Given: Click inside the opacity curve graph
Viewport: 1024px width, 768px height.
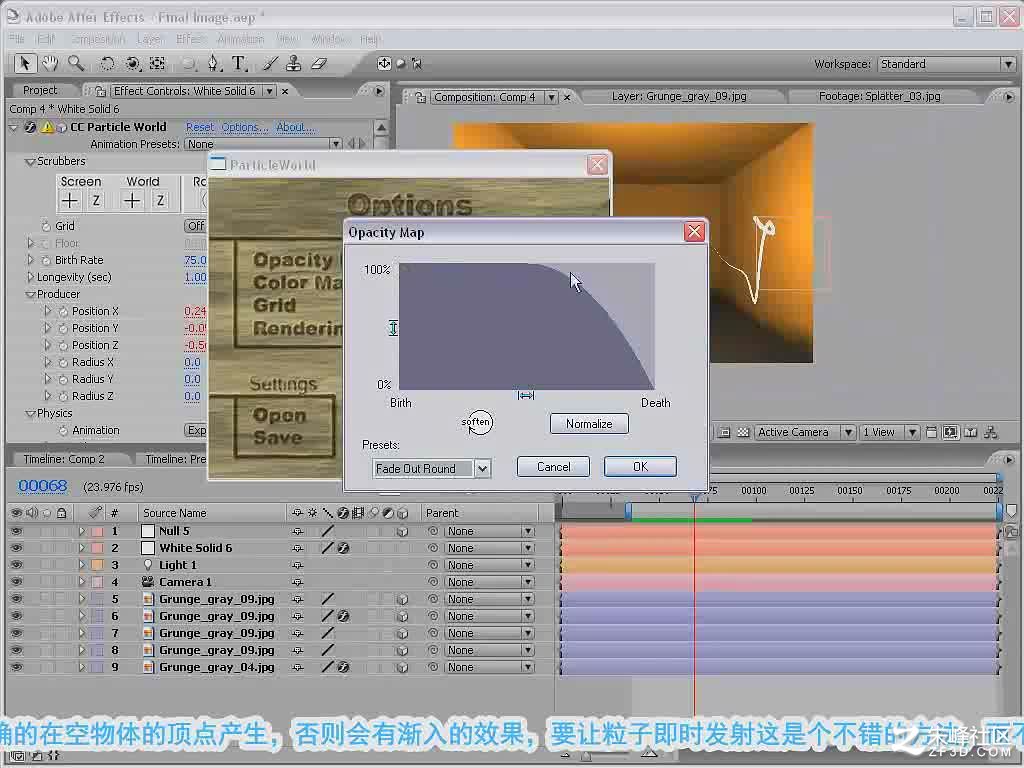Looking at the screenshot, I should 526,327.
